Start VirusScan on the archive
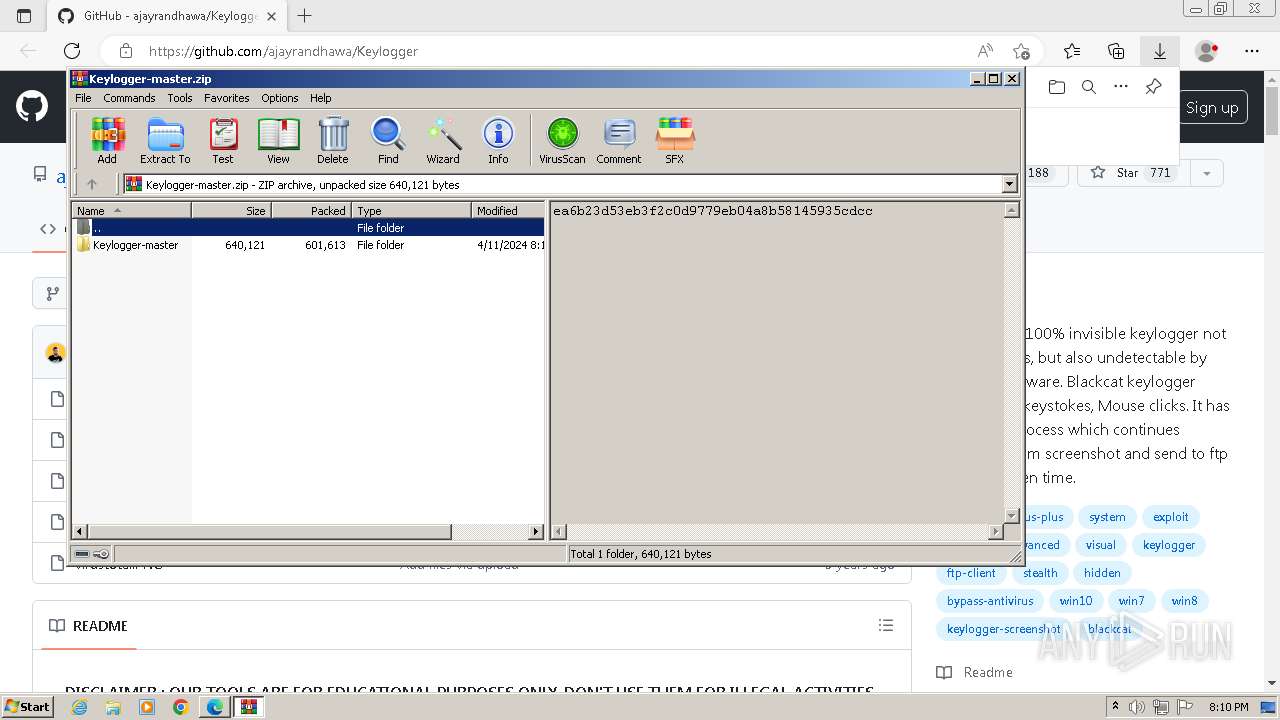Viewport: 1280px width, 720px height. [562, 140]
